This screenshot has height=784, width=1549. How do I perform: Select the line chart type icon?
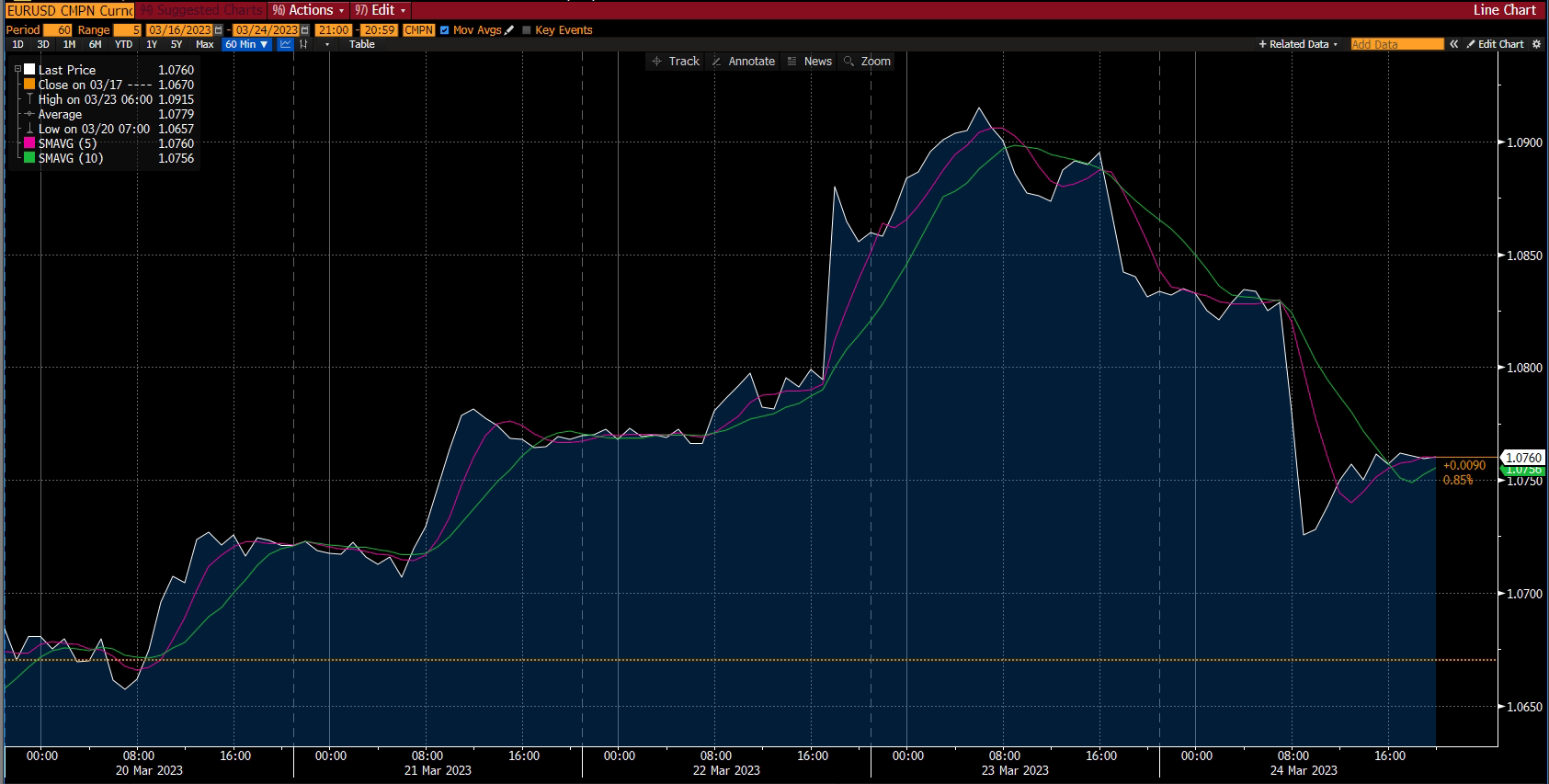tap(286, 44)
